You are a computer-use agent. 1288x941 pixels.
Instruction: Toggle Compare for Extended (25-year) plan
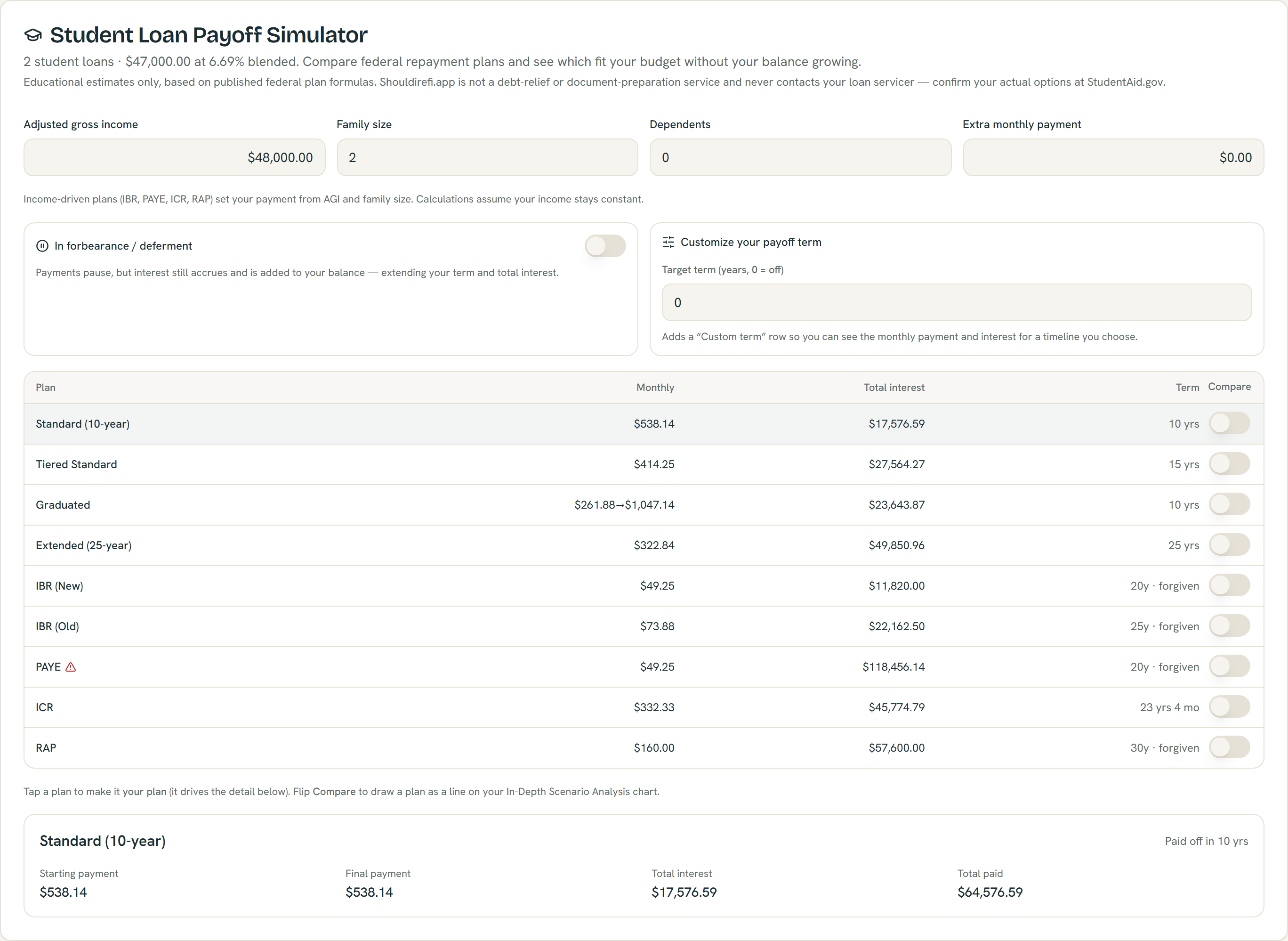pos(1229,544)
